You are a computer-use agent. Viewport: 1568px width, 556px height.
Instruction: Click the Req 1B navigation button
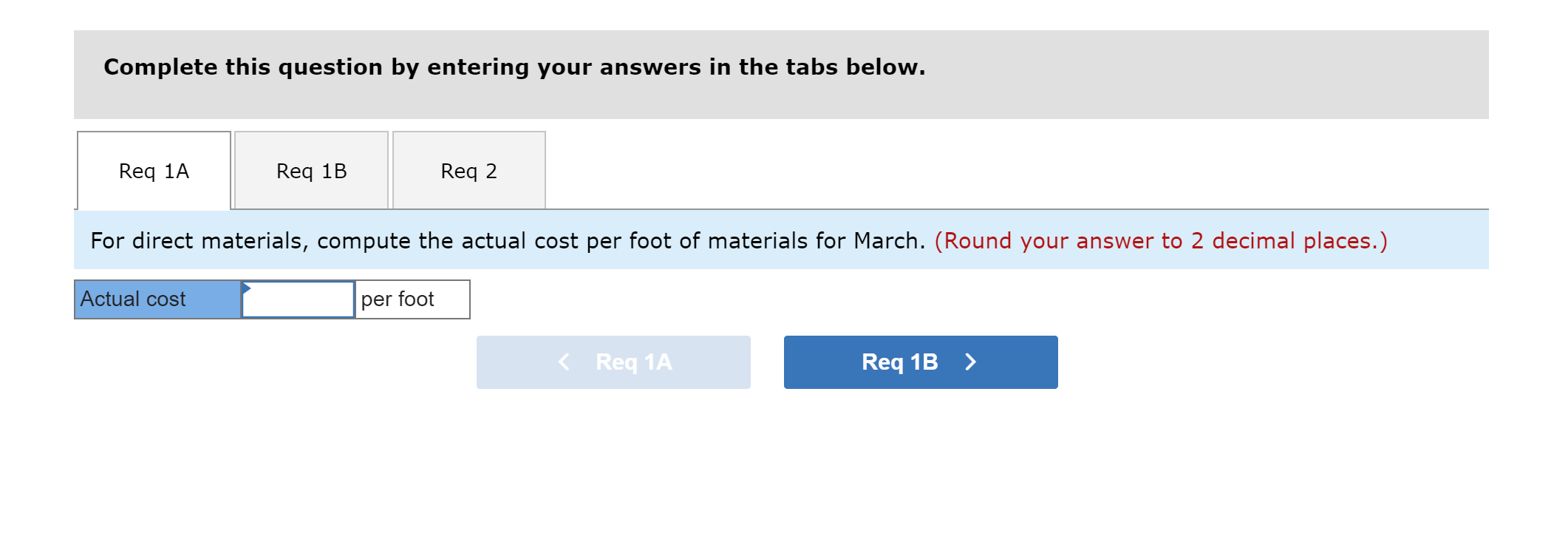click(x=920, y=362)
